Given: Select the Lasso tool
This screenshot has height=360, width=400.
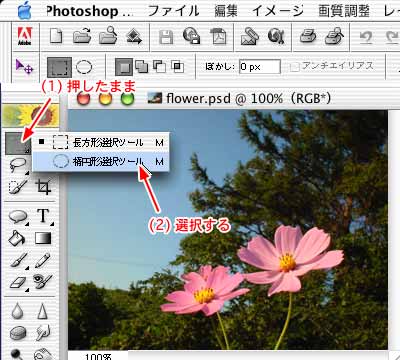Looking at the screenshot, I should 17,165.
